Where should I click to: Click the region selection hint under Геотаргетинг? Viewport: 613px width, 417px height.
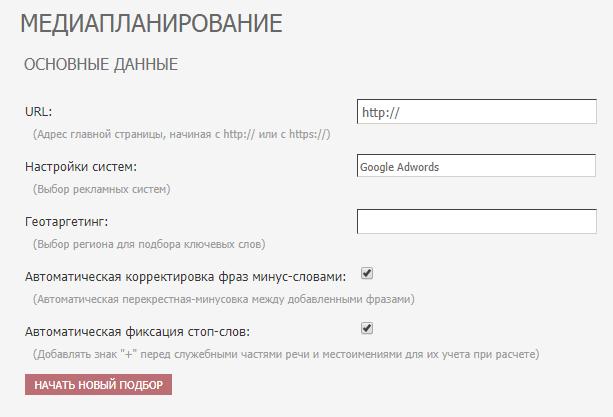pos(149,244)
